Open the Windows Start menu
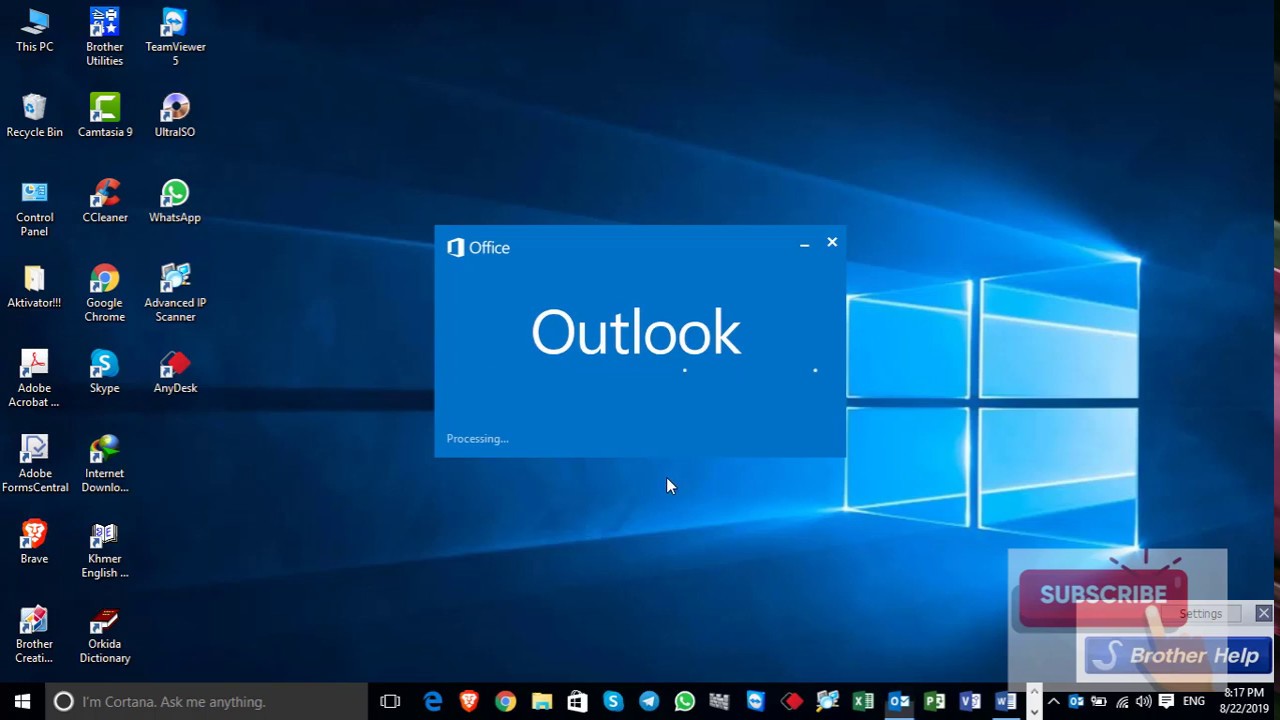The width and height of the screenshot is (1280, 720). pos(22,702)
